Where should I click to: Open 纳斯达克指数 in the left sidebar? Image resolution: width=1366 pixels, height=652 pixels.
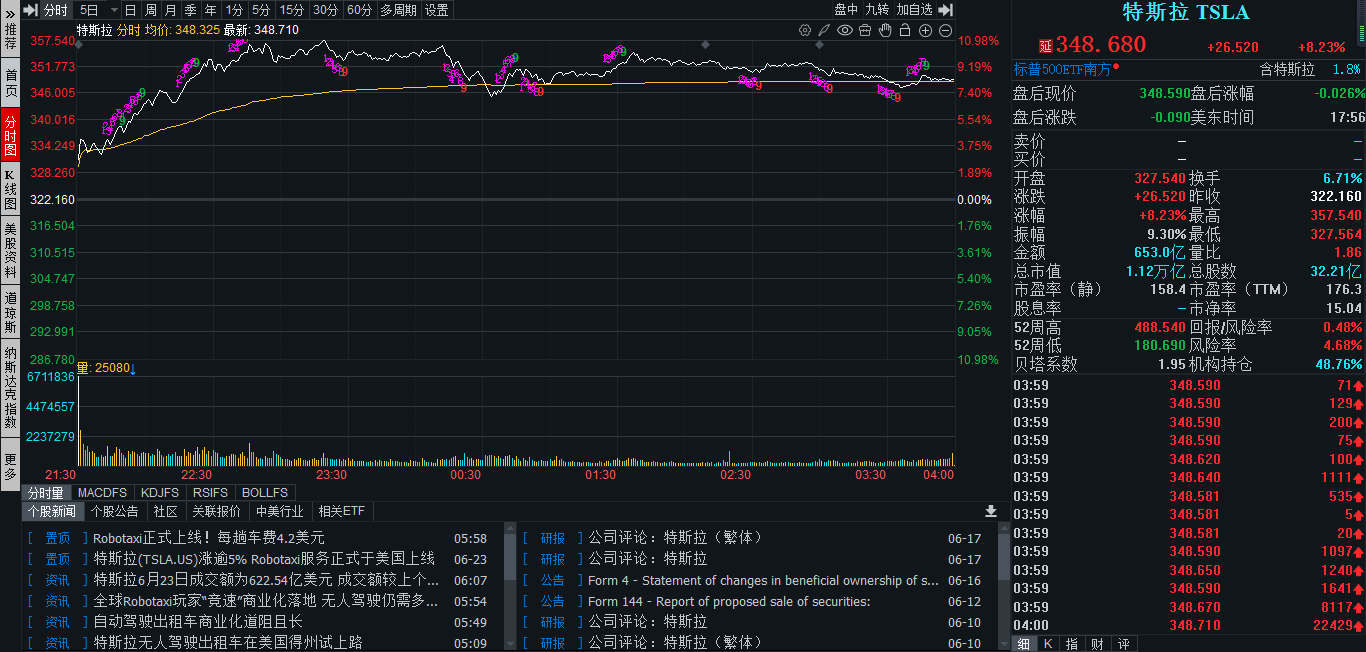click(10, 389)
